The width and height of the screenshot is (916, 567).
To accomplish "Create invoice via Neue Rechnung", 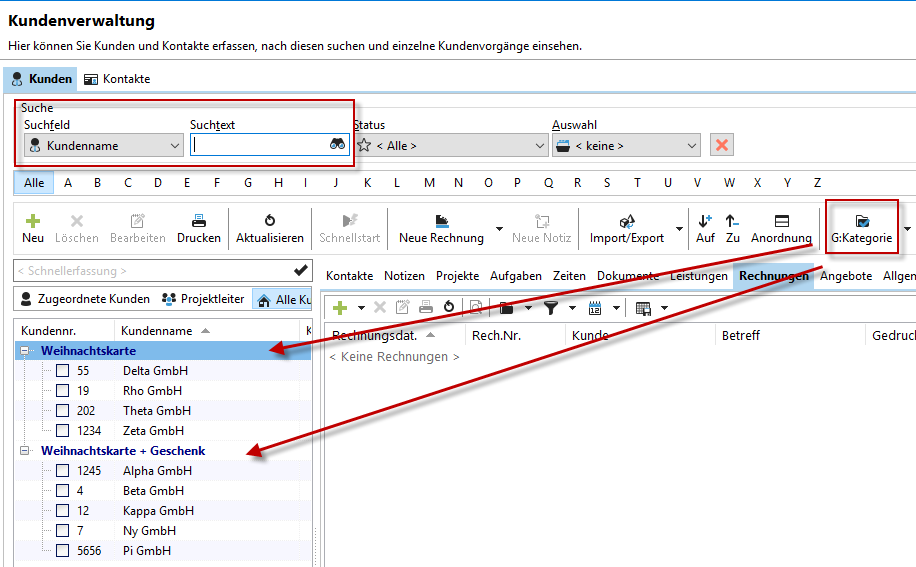I will point(441,228).
